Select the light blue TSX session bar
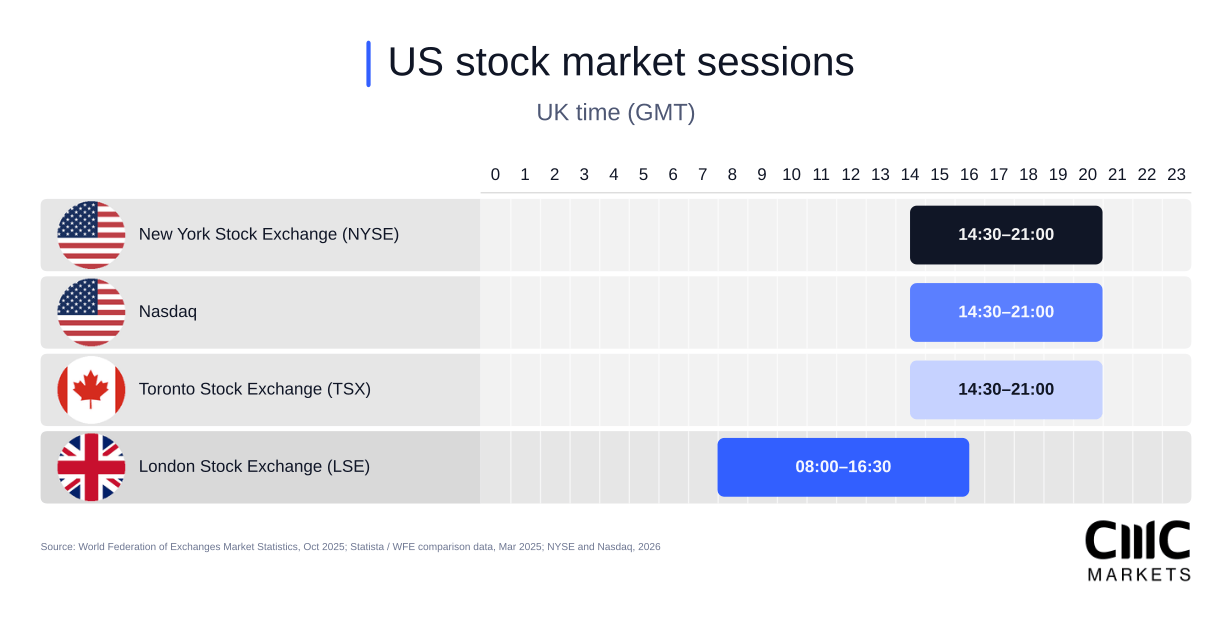This screenshot has width=1232, height=622. tap(1006, 390)
